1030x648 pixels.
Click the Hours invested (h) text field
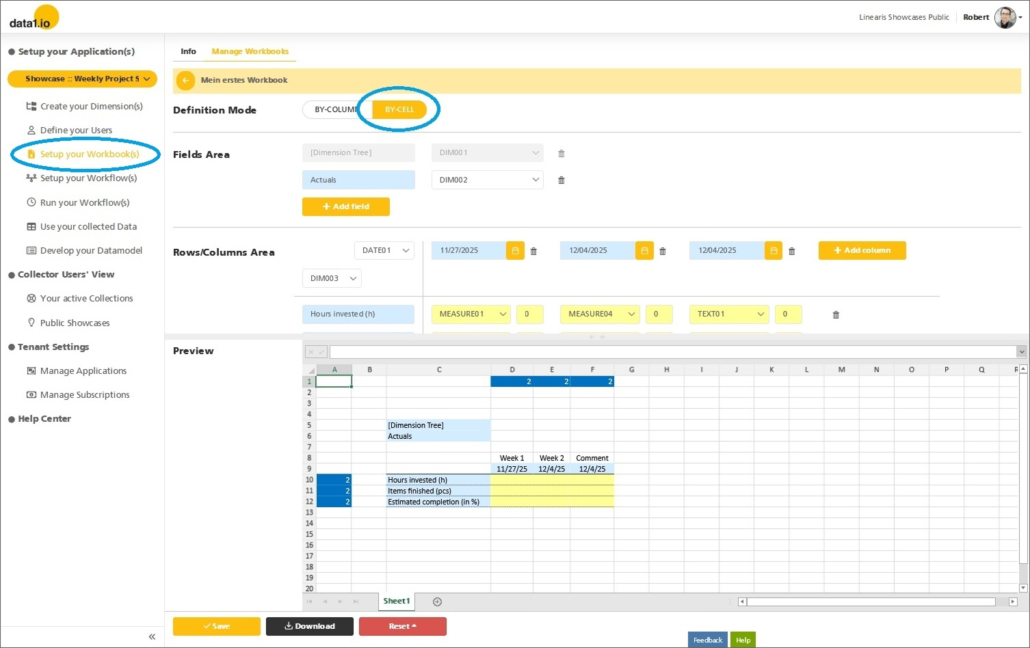click(358, 314)
